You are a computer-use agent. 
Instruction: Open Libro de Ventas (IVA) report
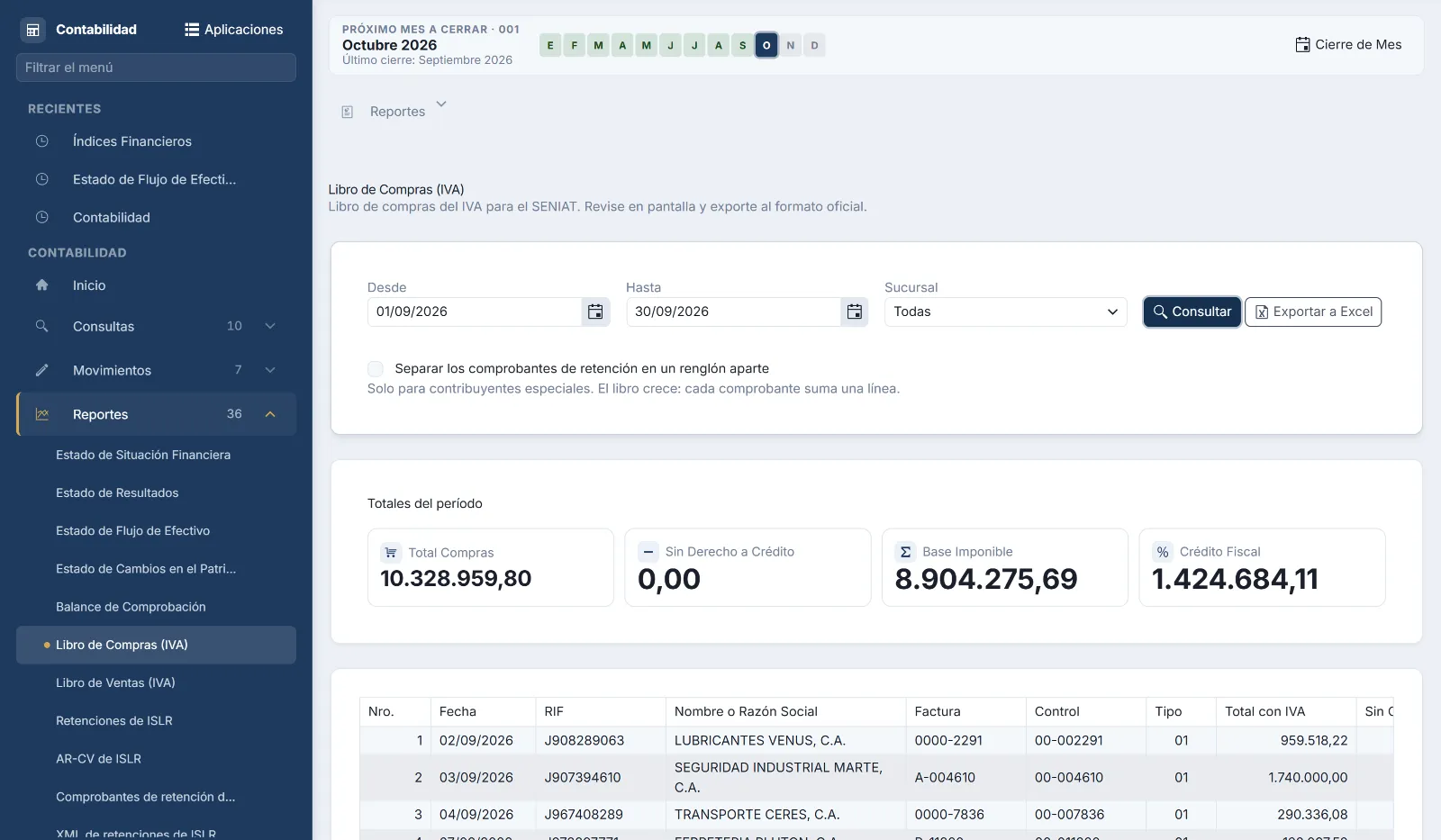(115, 682)
